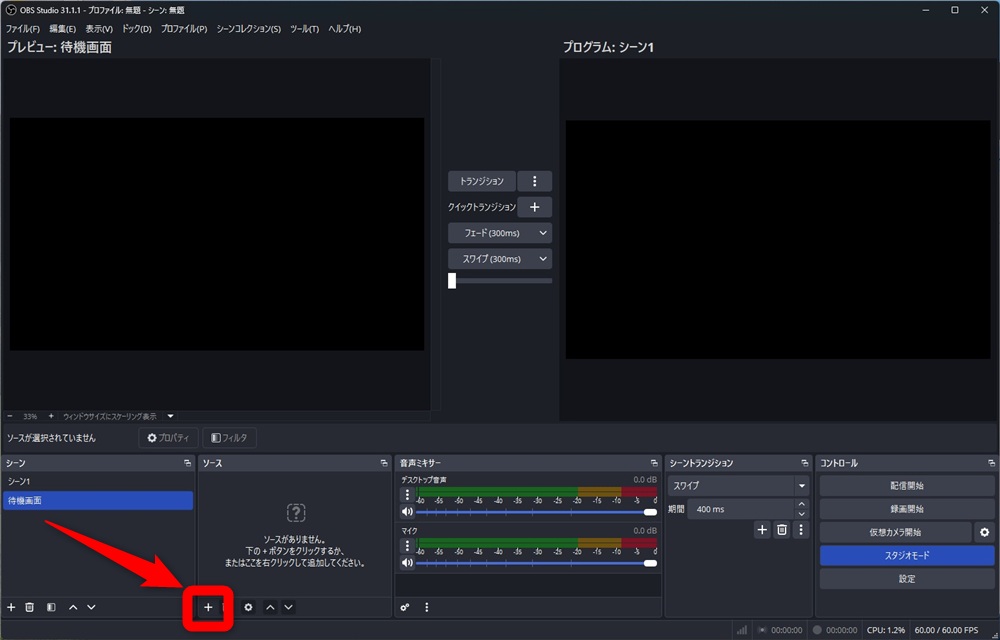Zoom in the preview with the plus icon
1000x640 pixels.
tap(51, 416)
